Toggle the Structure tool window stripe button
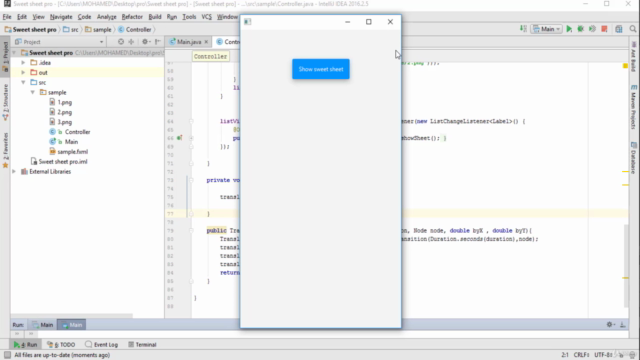The image size is (640, 360). click(5, 102)
